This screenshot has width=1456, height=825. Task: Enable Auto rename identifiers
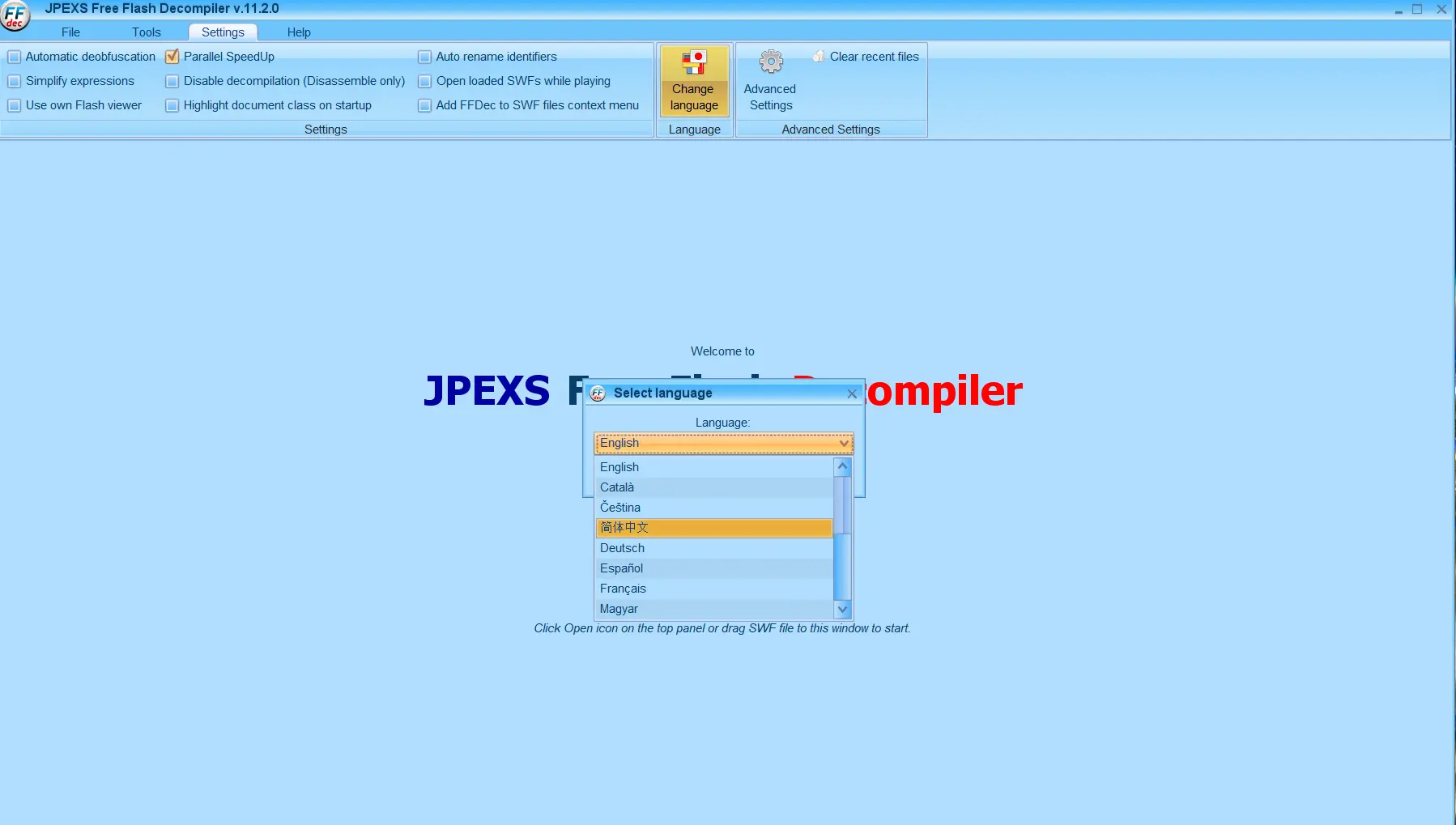pyautogui.click(x=424, y=57)
